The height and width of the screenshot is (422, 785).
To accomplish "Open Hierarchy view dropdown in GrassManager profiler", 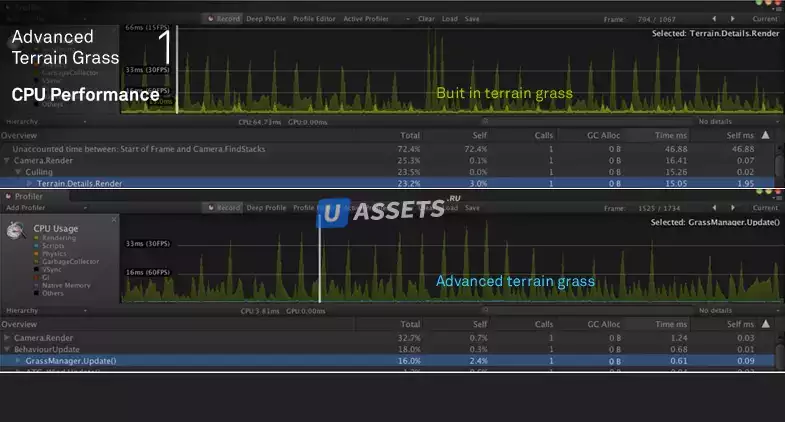I will click(46, 310).
